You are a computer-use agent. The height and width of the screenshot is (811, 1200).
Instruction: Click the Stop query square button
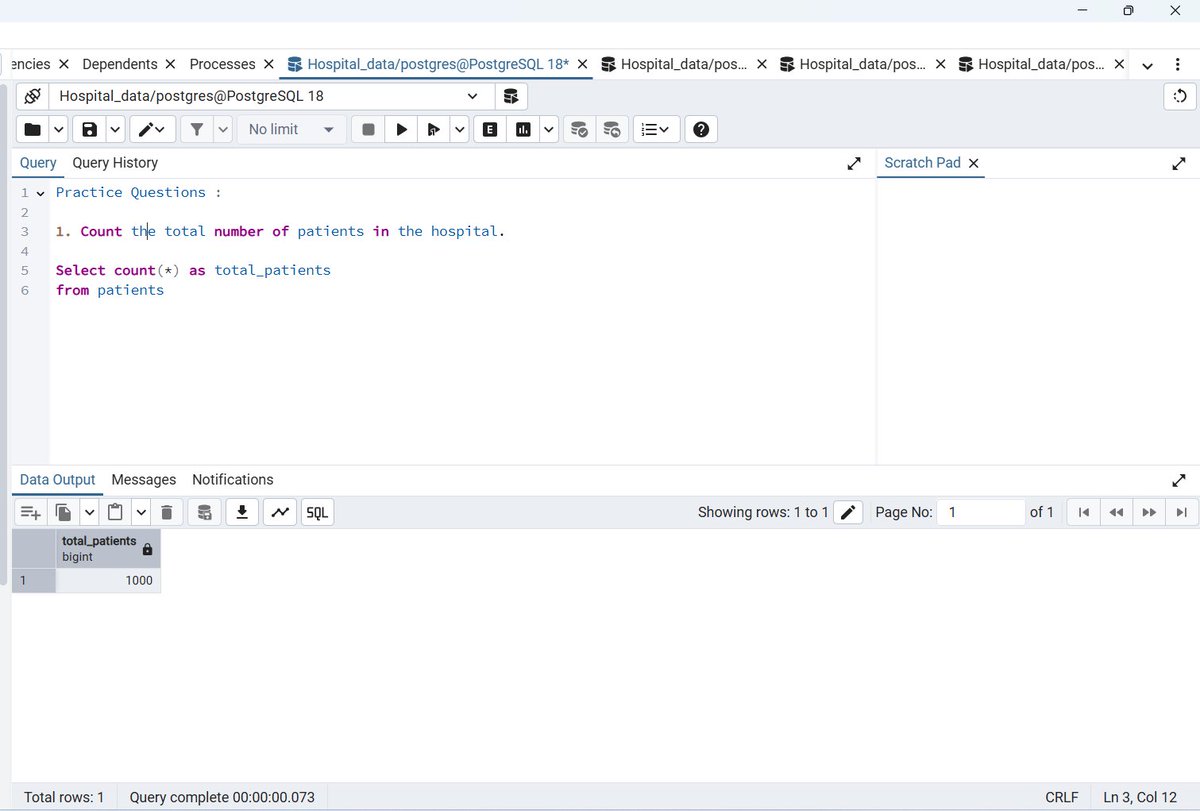coord(368,129)
